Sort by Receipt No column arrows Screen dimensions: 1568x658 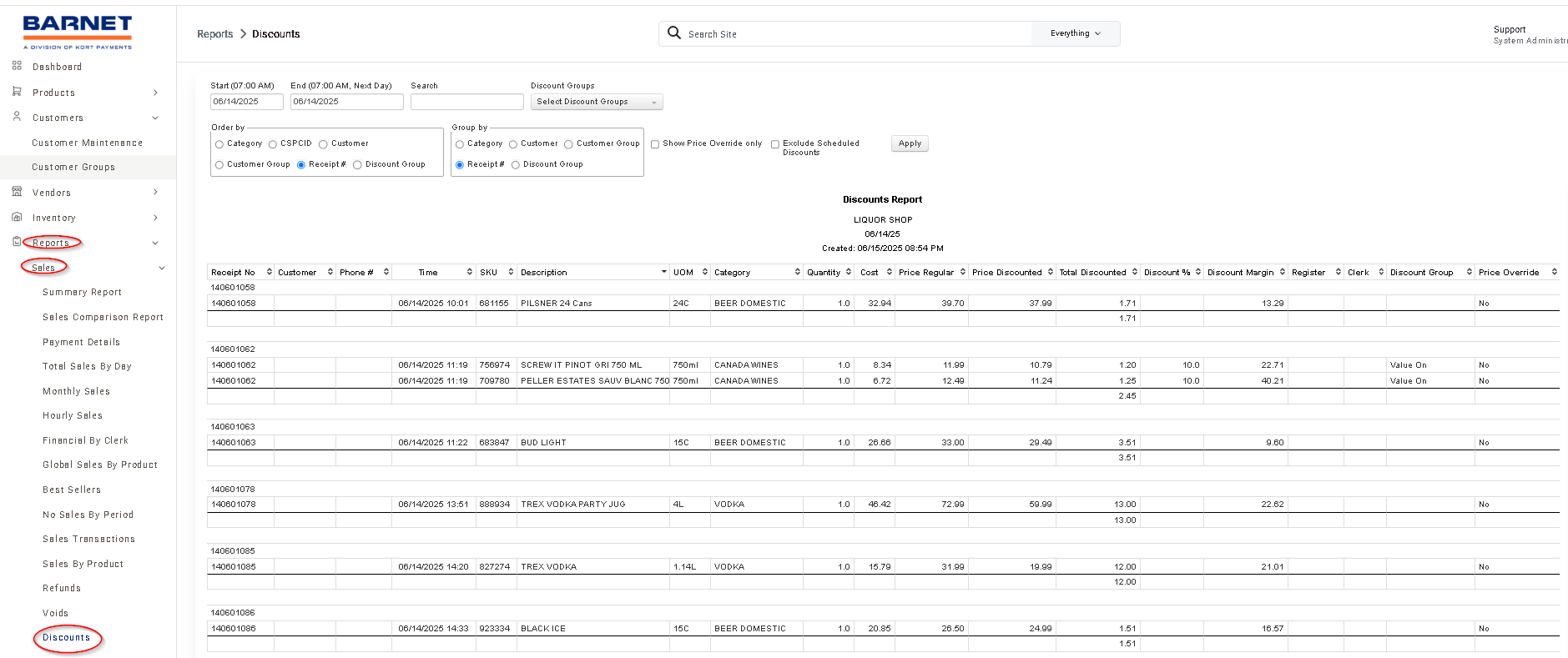[x=269, y=272]
